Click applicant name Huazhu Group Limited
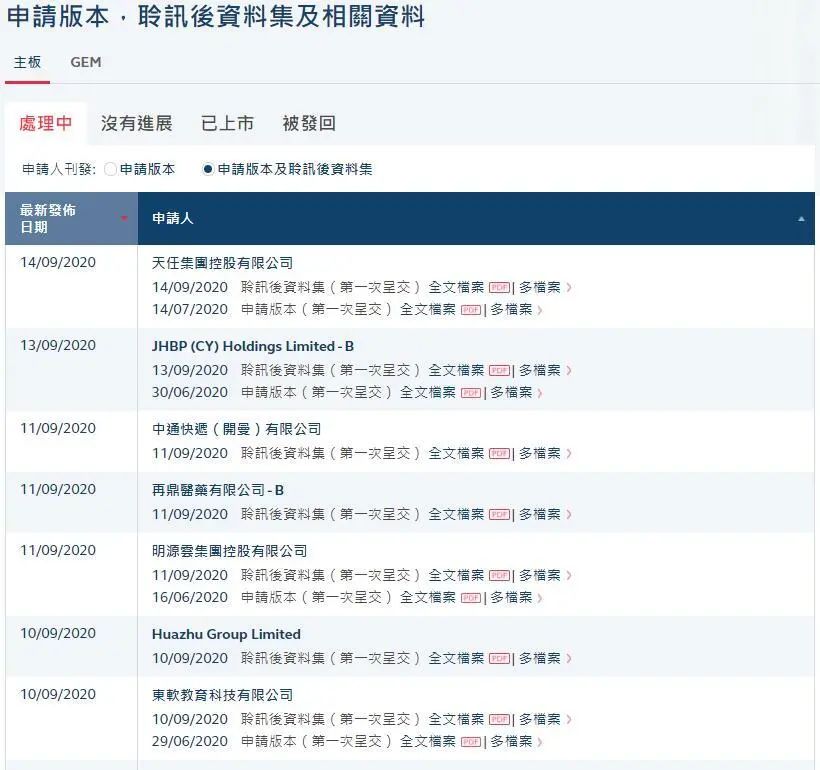The image size is (820, 770). [226, 634]
